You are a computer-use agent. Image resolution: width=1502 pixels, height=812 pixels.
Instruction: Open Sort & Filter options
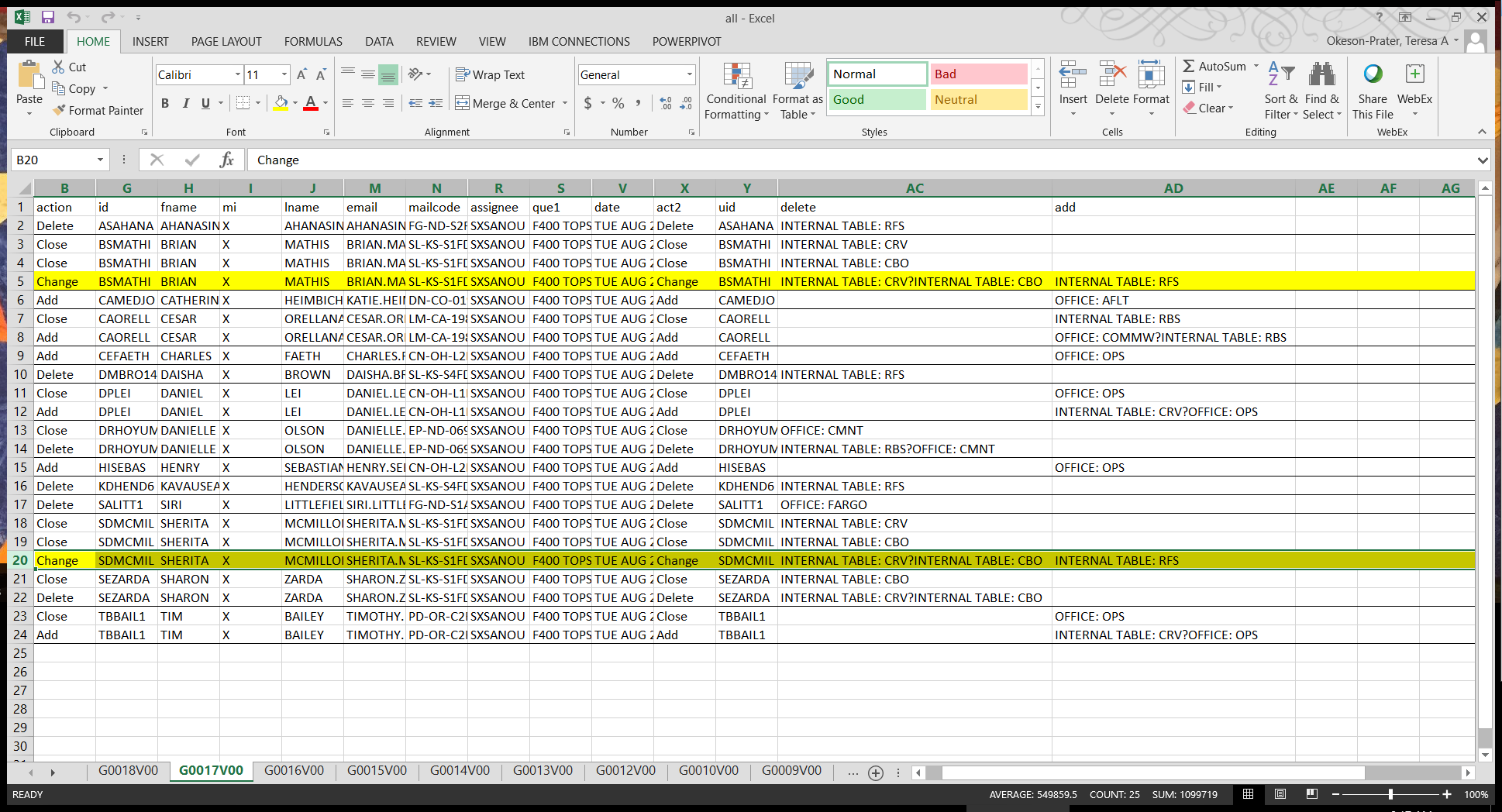point(1280,91)
